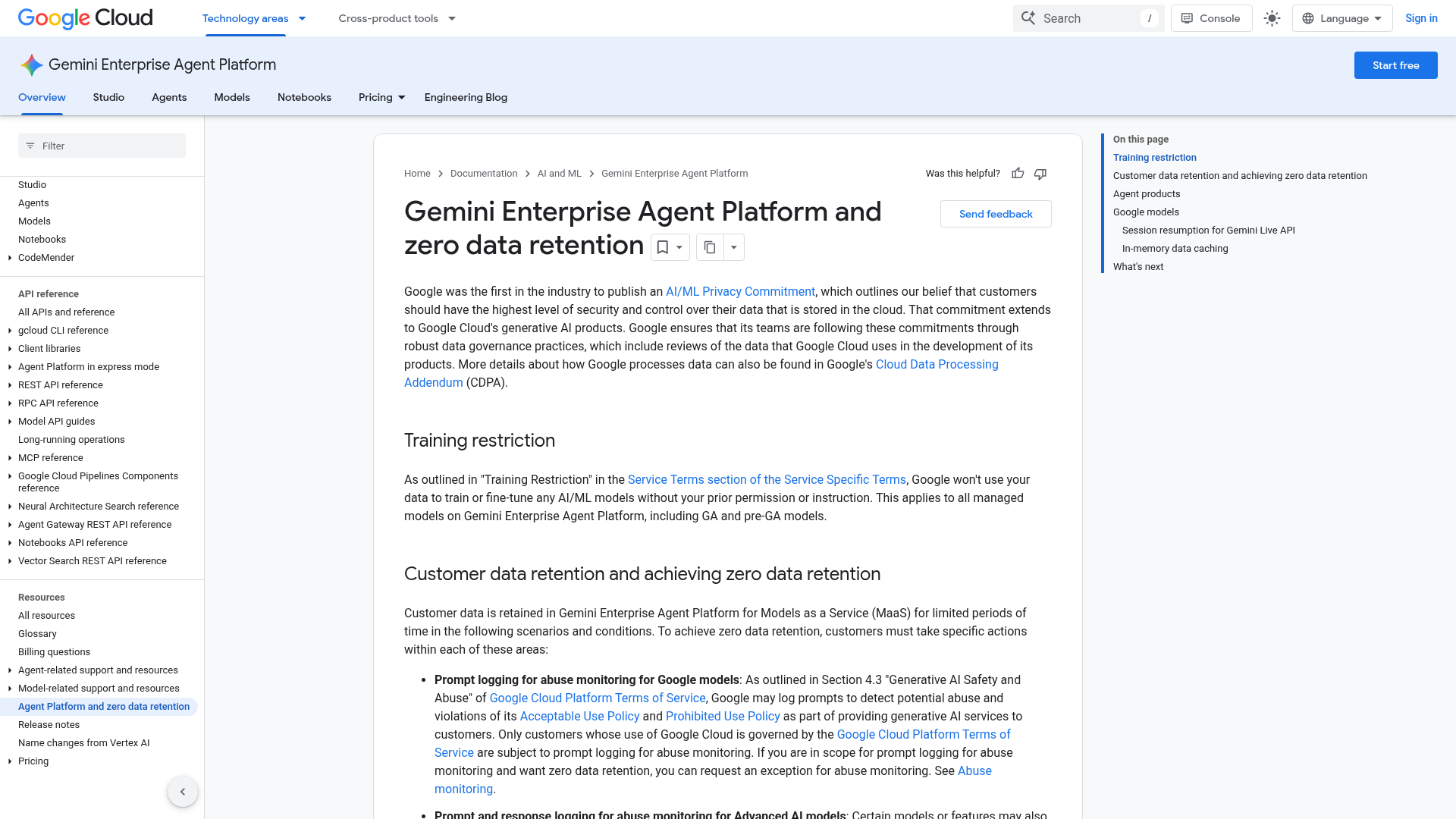The height and width of the screenshot is (819, 1456).
Task: Open the copy options dropdown arrow
Action: click(733, 247)
